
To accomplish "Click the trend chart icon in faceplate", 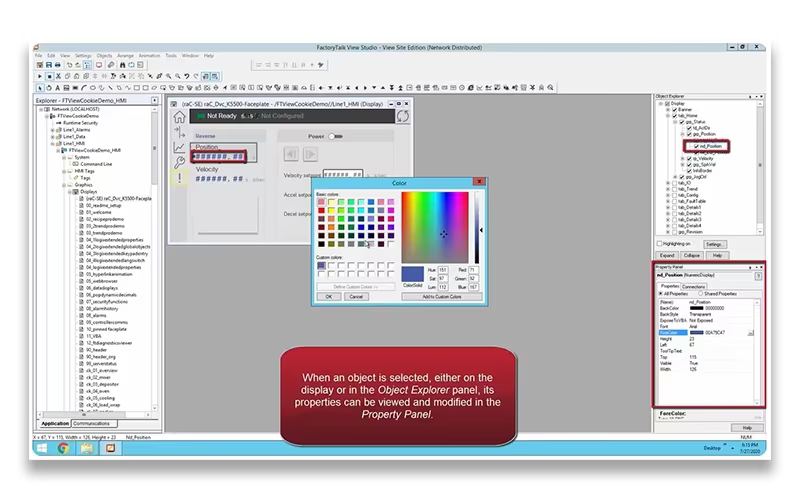I will pyautogui.click(x=179, y=147).
